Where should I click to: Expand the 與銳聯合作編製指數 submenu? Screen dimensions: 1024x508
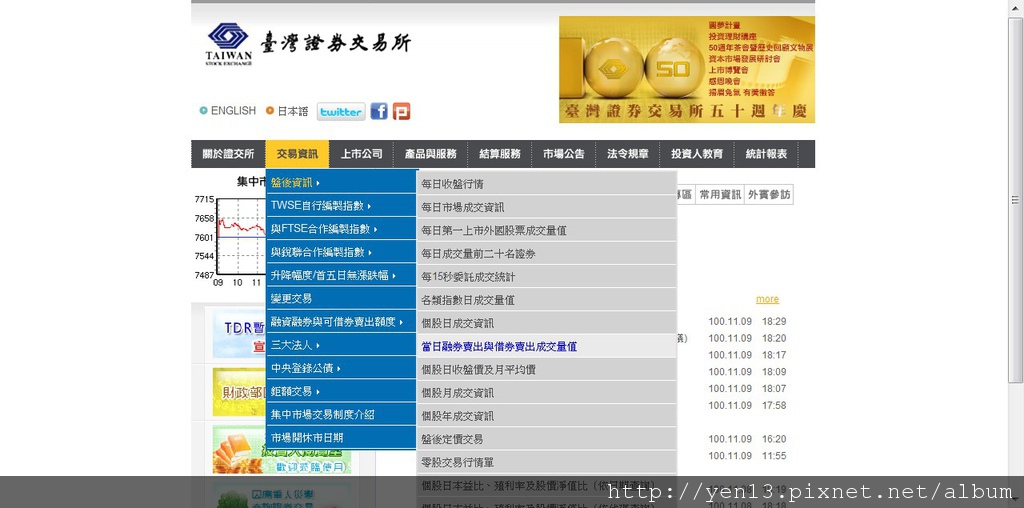pyautogui.click(x=341, y=252)
